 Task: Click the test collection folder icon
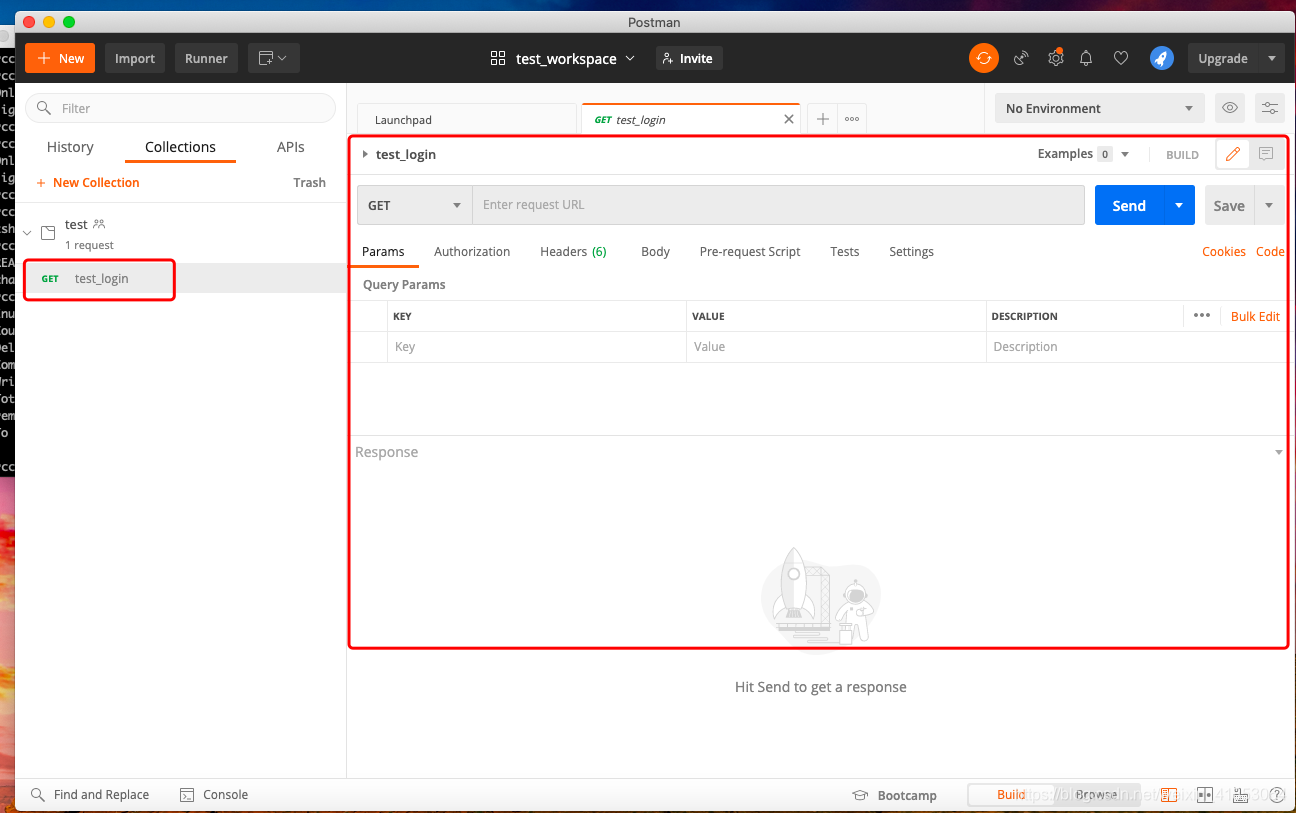(x=48, y=233)
